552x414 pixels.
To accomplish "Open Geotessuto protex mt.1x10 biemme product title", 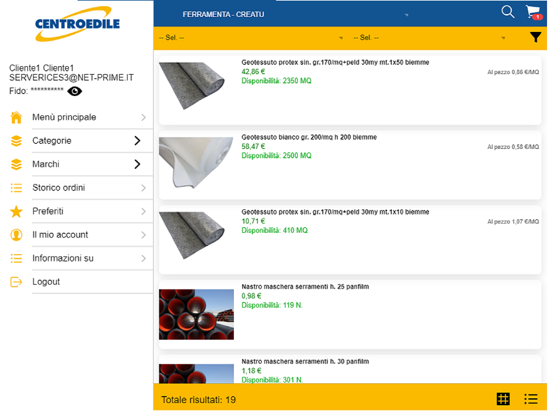I will 335,212.
